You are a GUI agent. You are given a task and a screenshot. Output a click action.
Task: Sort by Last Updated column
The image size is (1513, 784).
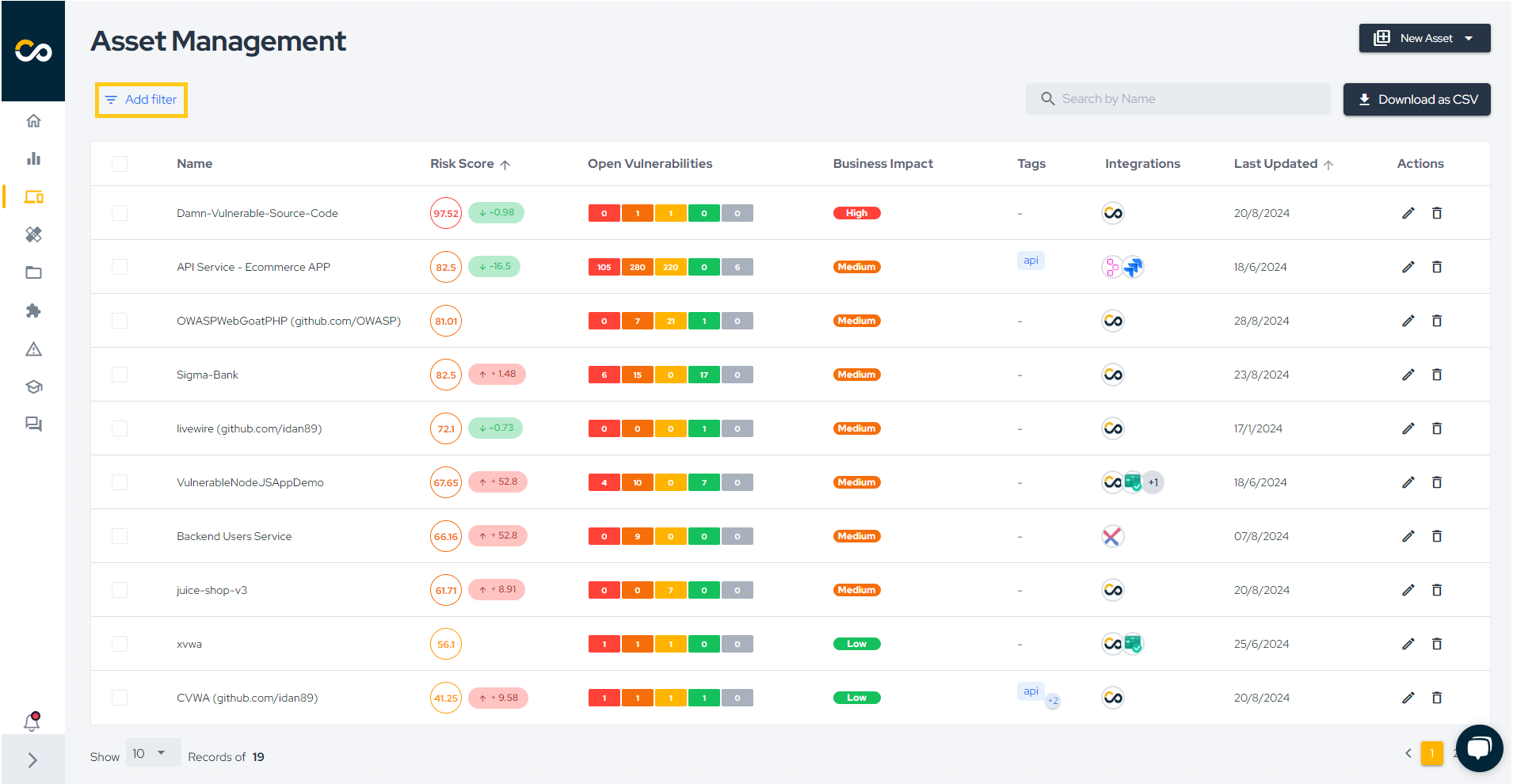click(1283, 164)
